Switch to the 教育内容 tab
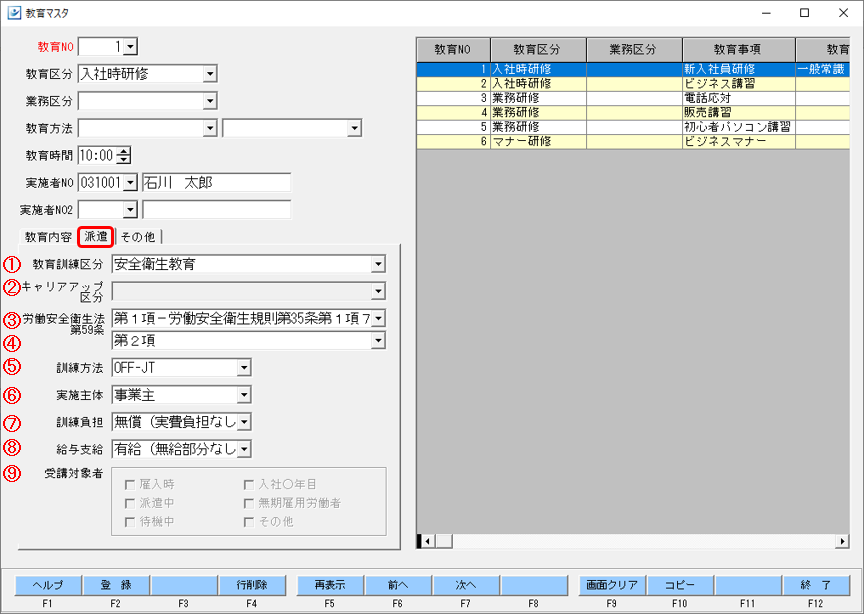Viewport: 864px width, 614px height. (x=48, y=237)
